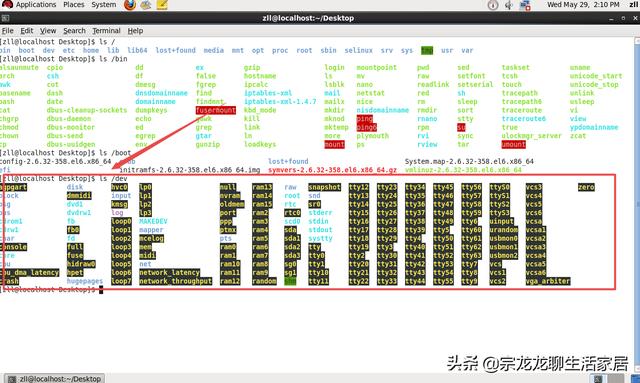The height and width of the screenshot is (383, 640).
Task: Click the 'vga_arbiter' device entry
Action: (x=548, y=281)
